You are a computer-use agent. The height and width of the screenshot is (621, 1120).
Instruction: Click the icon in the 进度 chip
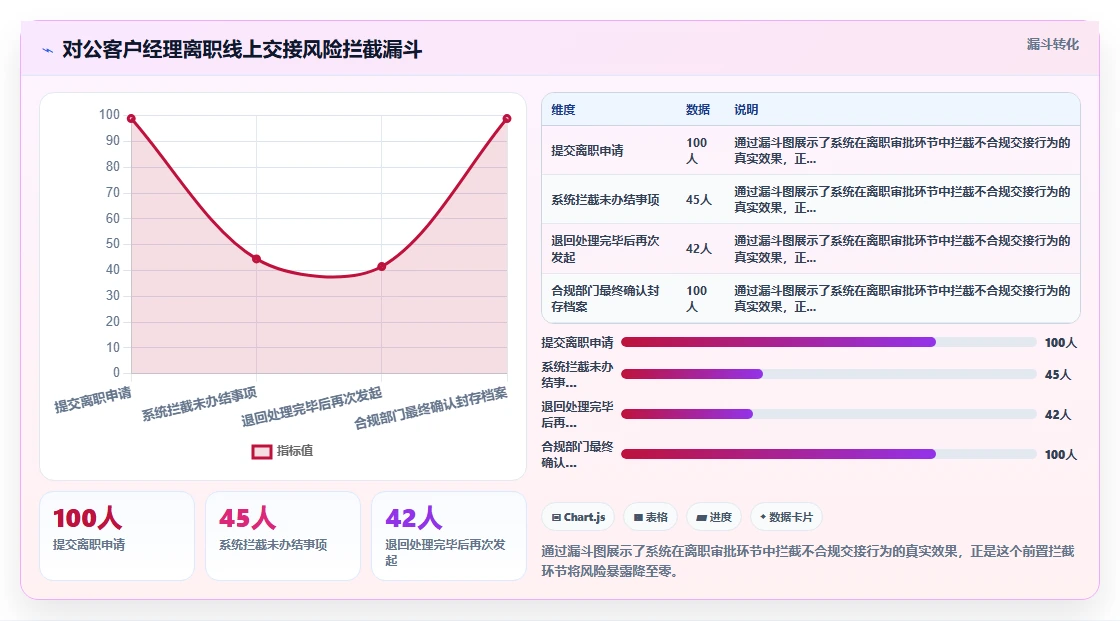click(x=701, y=517)
